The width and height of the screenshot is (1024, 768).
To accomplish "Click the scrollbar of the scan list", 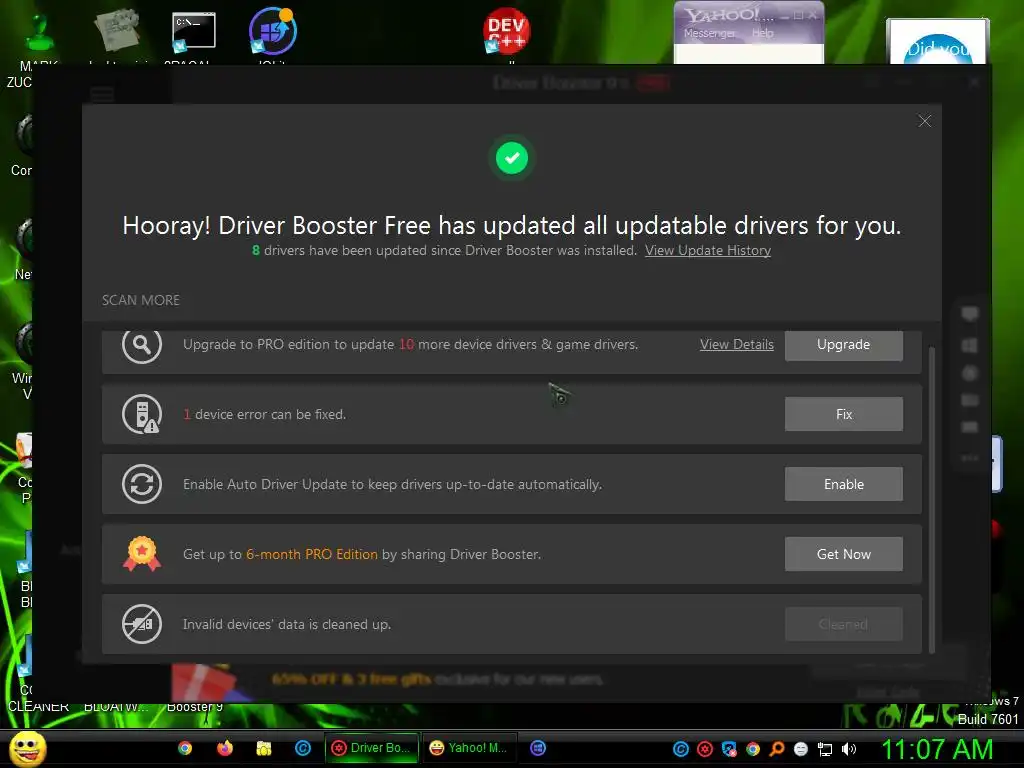I will click(x=931, y=500).
